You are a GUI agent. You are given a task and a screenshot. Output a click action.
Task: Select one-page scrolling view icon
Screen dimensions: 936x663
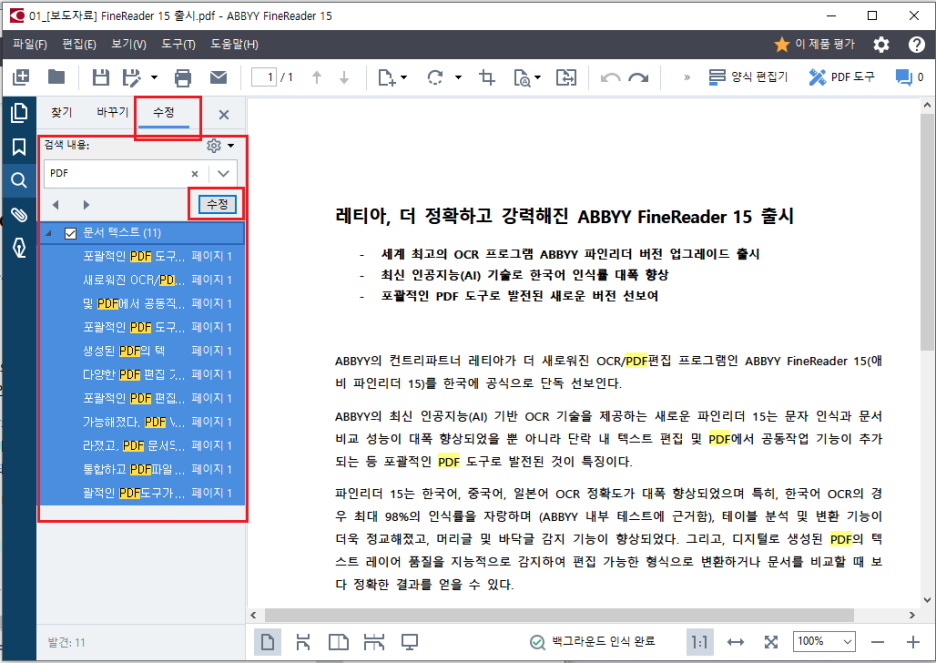tap(303, 642)
